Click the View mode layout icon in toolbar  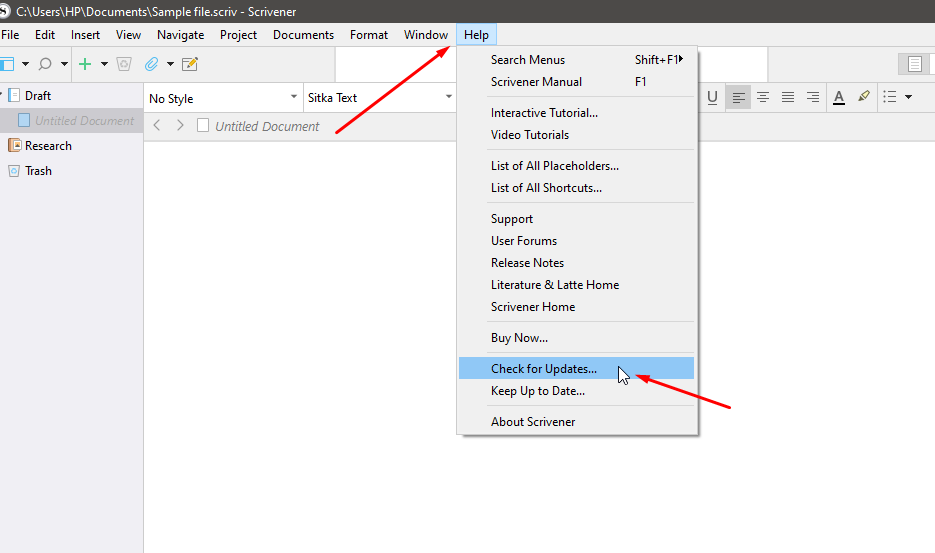pyautogui.click(x=7, y=64)
